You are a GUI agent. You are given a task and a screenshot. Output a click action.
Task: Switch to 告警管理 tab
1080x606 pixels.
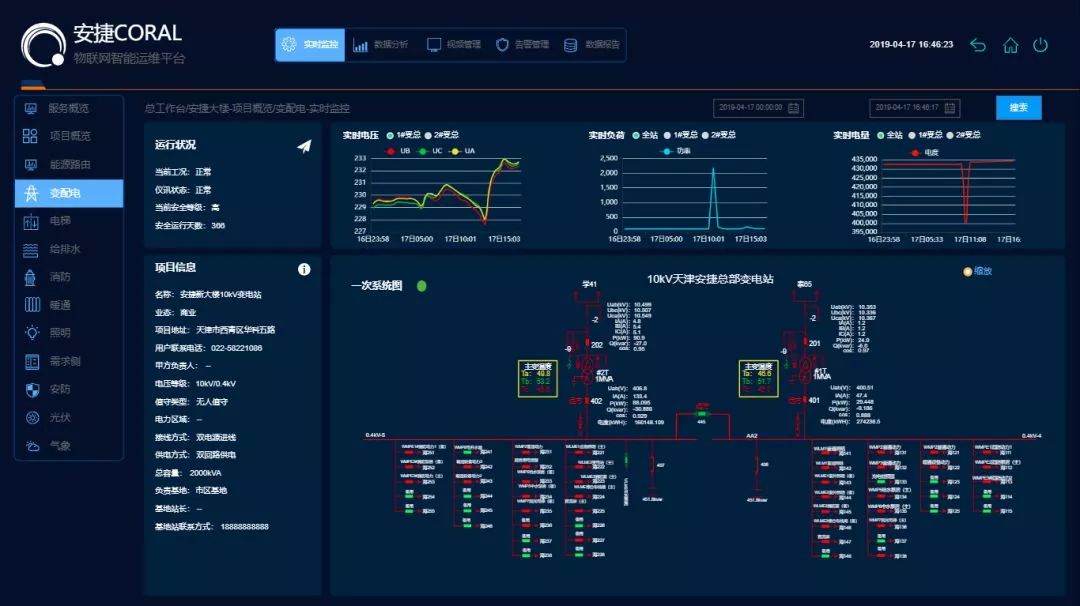[x=522, y=45]
